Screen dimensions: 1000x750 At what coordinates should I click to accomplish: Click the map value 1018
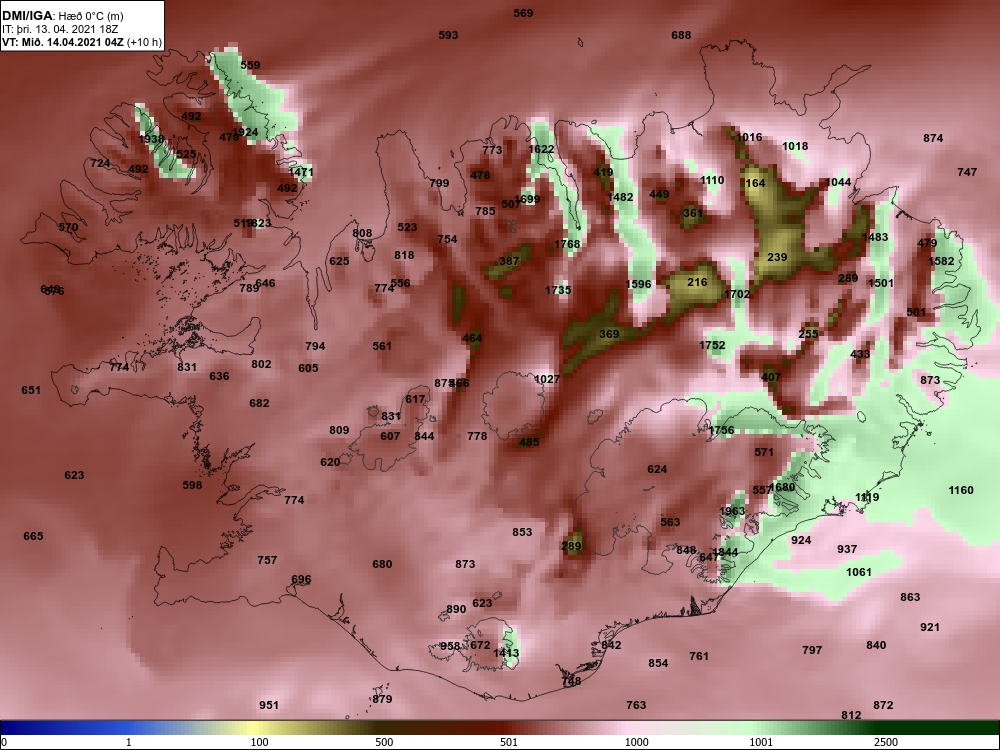[x=795, y=146]
